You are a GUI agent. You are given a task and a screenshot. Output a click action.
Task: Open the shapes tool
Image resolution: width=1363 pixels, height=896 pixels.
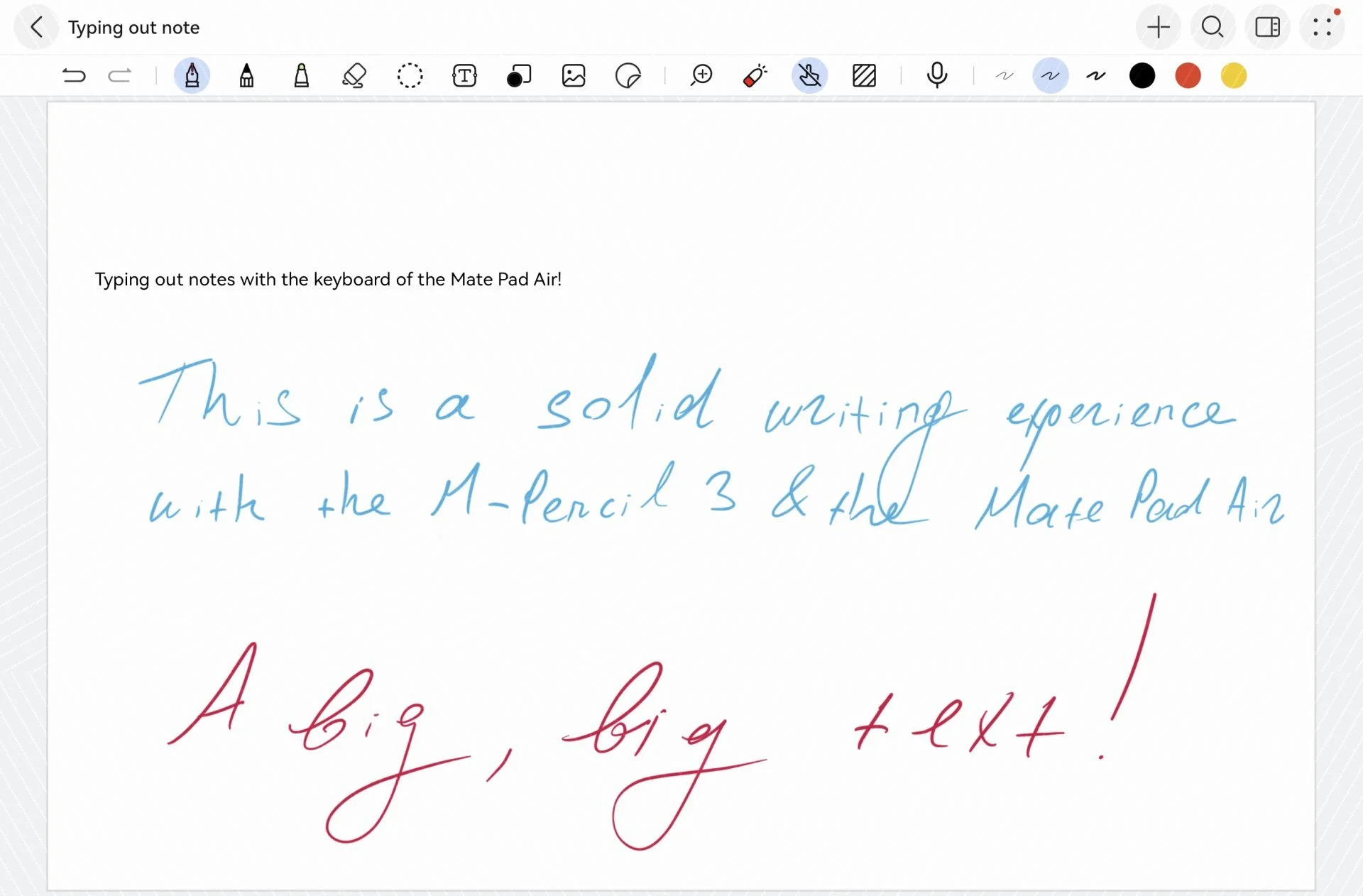[519, 75]
